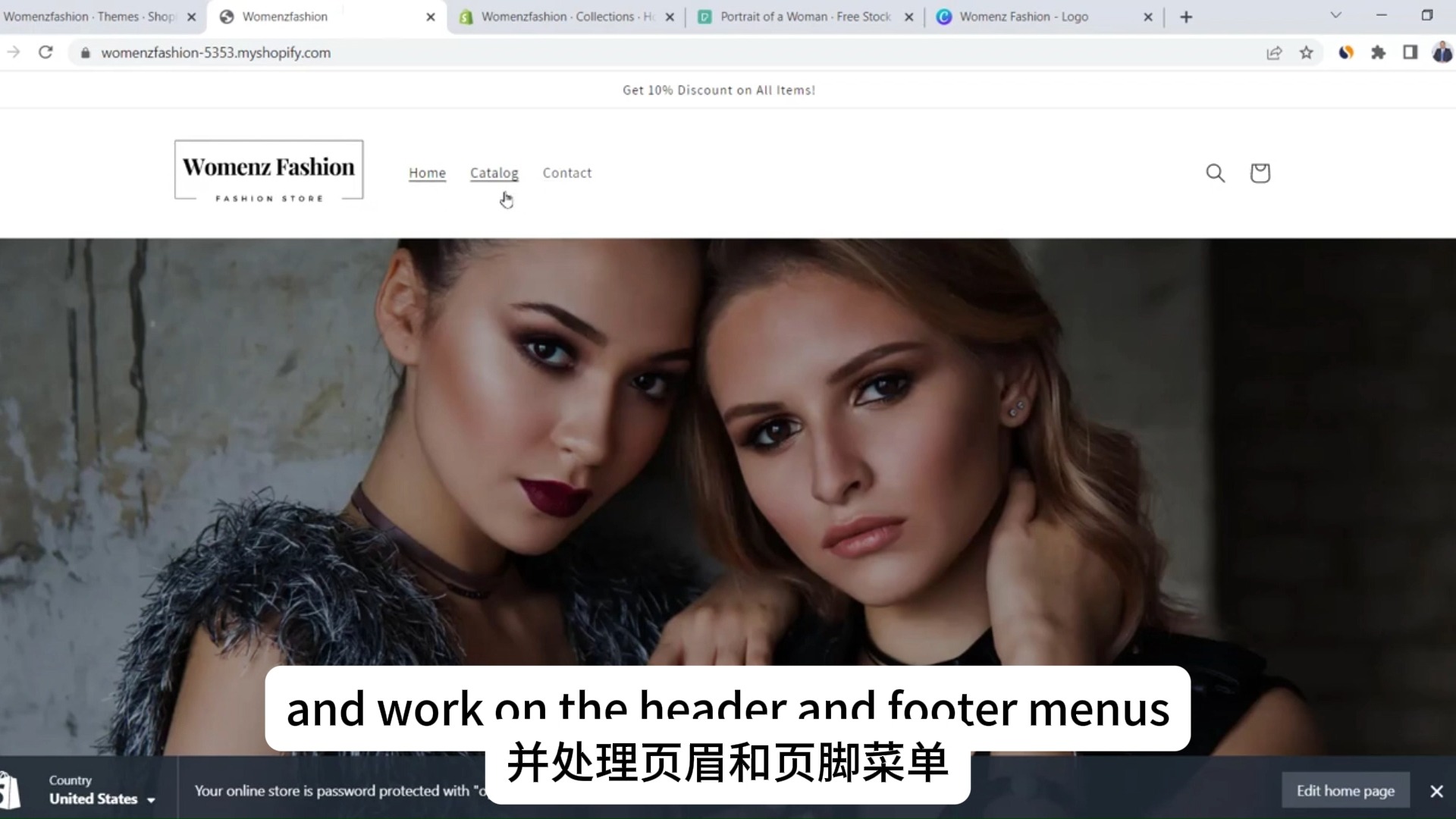
Task: Click the tab grid dropdown arrow
Action: [x=1336, y=16]
